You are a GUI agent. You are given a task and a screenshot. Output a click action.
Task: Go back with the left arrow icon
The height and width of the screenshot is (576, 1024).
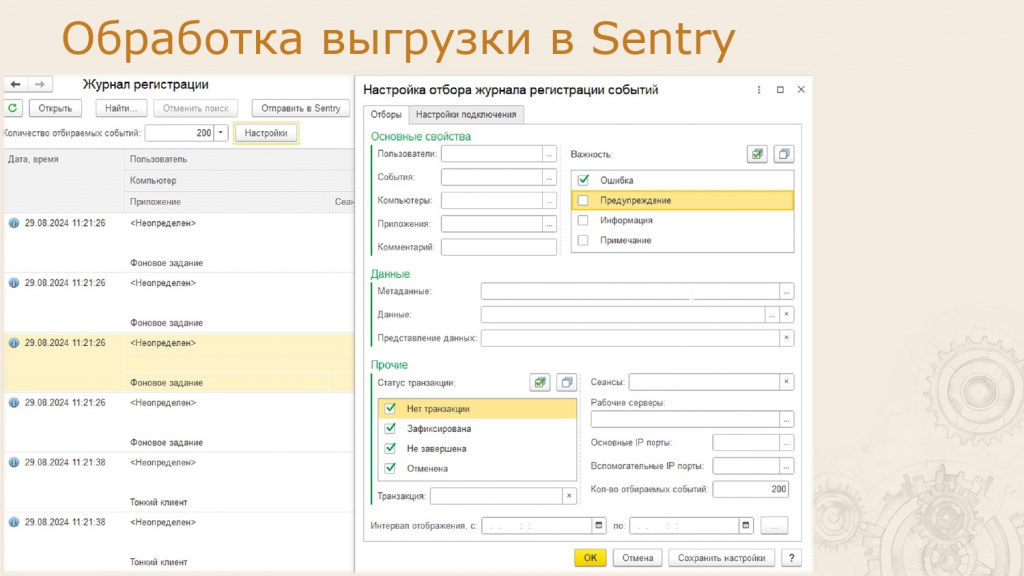pos(16,84)
